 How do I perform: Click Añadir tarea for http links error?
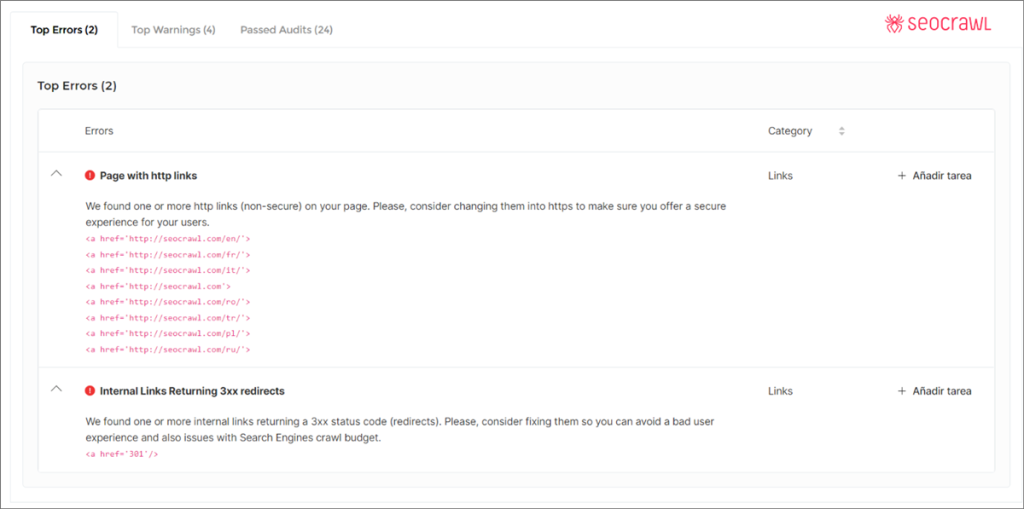(x=935, y=176)
